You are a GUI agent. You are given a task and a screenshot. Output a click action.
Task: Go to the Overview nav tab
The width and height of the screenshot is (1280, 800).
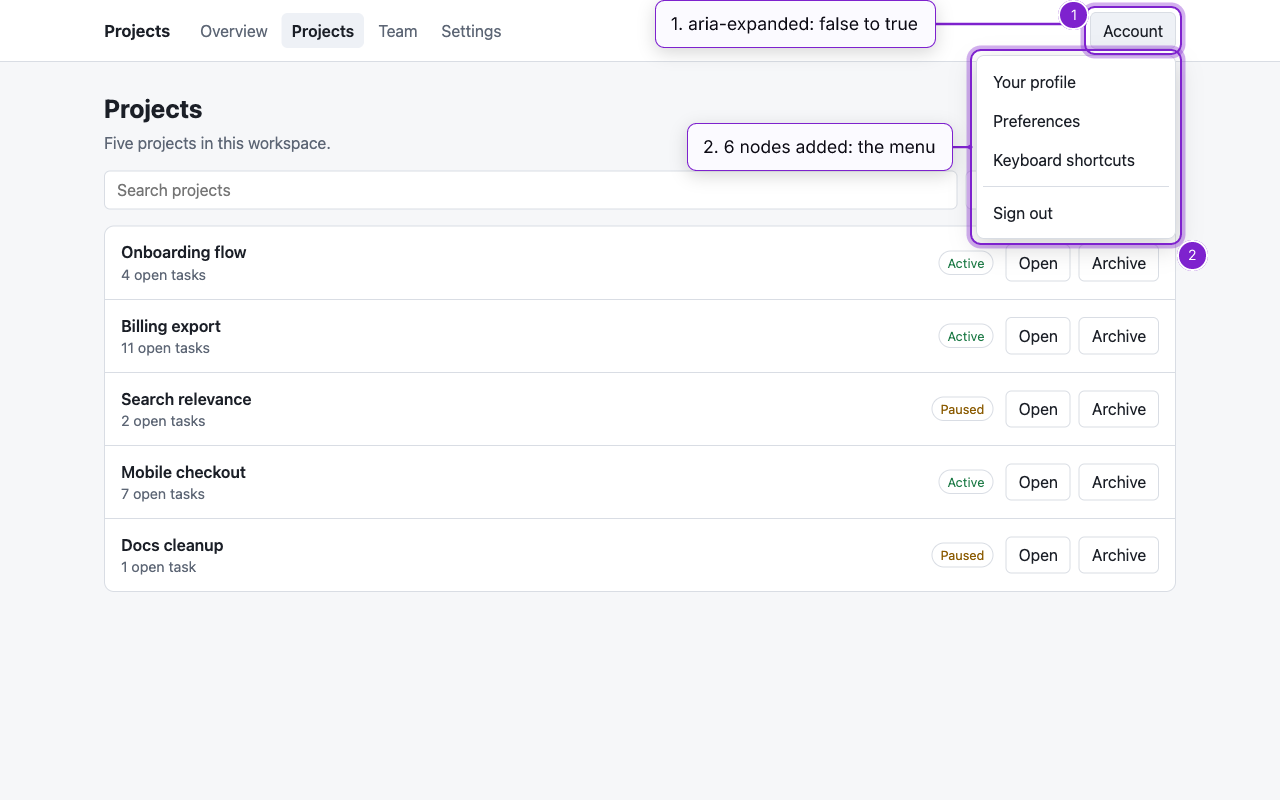pos(234,31)
